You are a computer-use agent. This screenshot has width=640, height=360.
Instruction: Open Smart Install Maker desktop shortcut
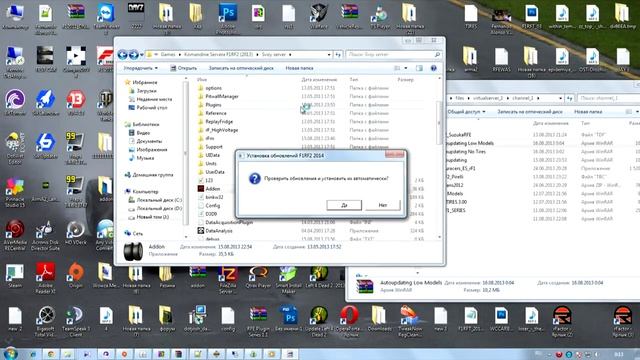point(289,279)
